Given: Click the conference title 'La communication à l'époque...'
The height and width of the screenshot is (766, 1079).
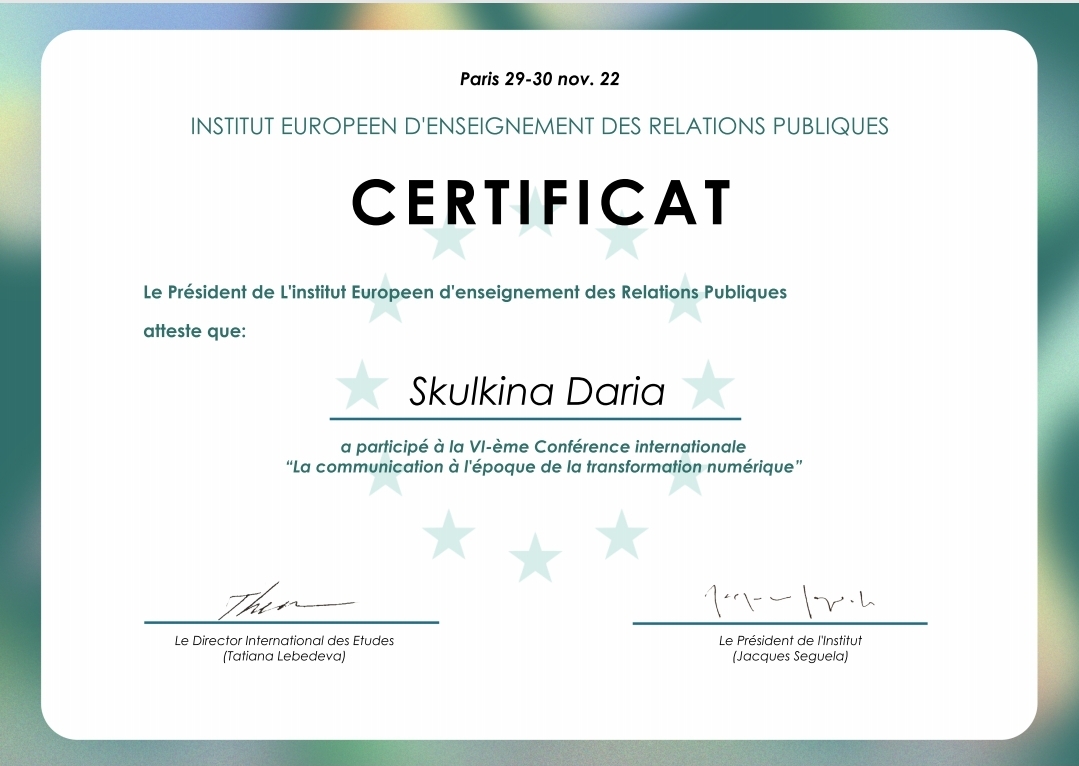Looking at the screenshot, I should [544, 467].
